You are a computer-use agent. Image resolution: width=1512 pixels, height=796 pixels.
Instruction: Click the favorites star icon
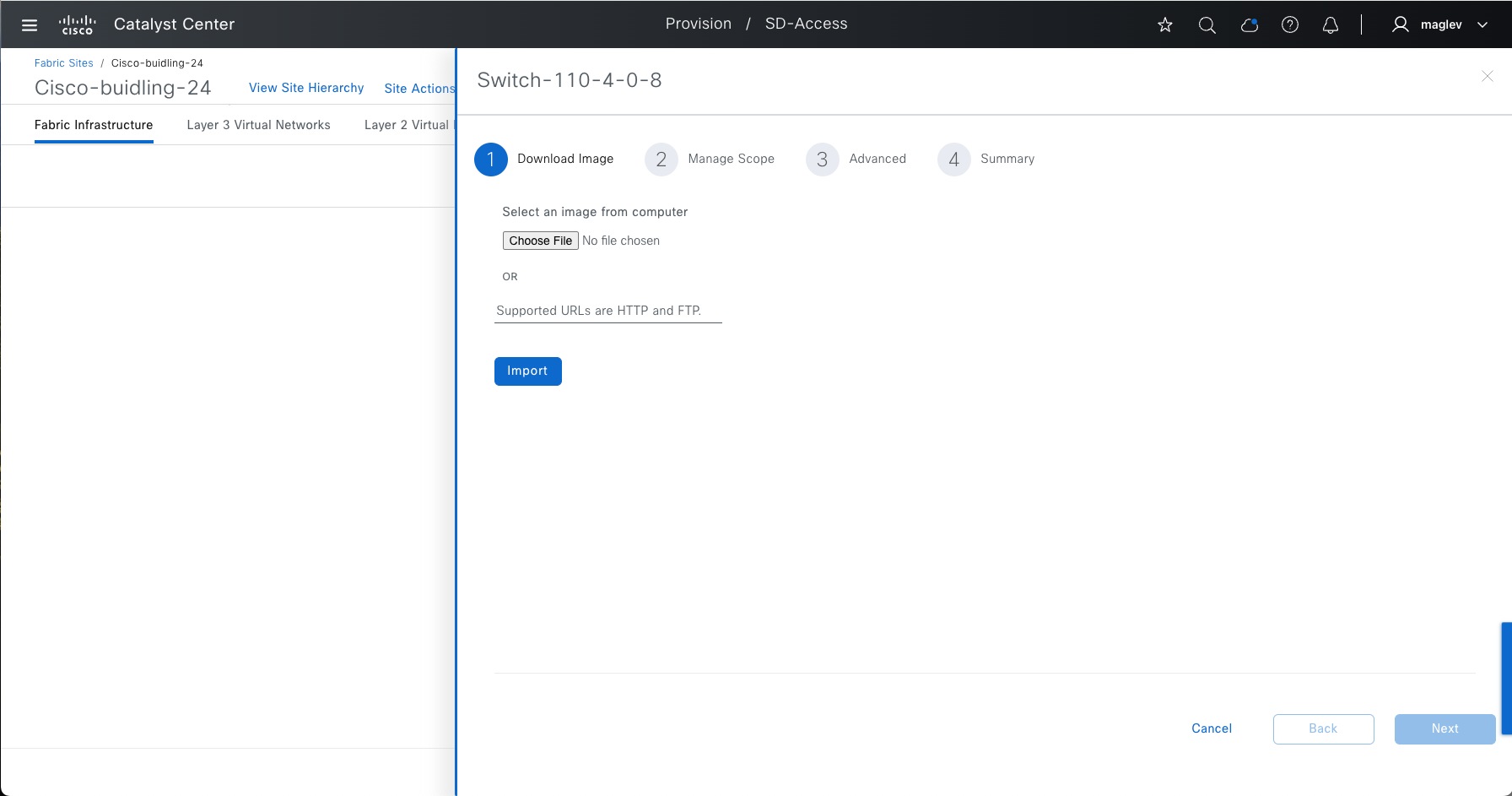[1165, 24]
